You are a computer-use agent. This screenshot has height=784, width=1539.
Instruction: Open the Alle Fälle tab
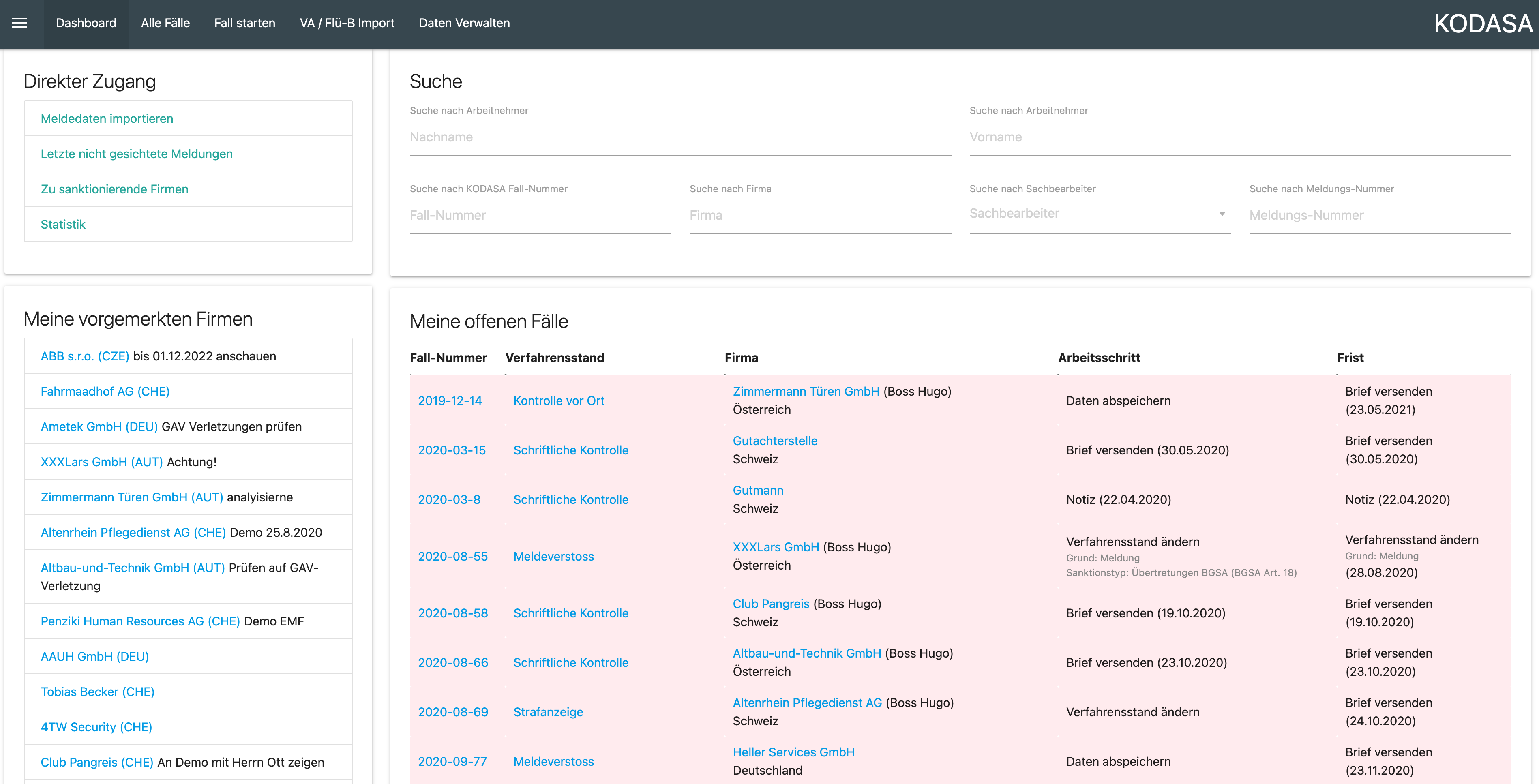[165, 23]
